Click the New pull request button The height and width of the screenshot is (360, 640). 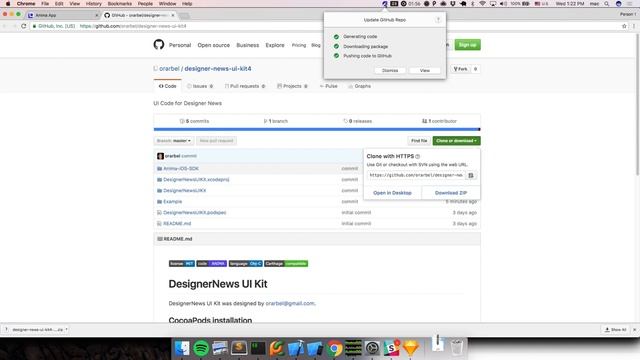[x=216, y=141]
